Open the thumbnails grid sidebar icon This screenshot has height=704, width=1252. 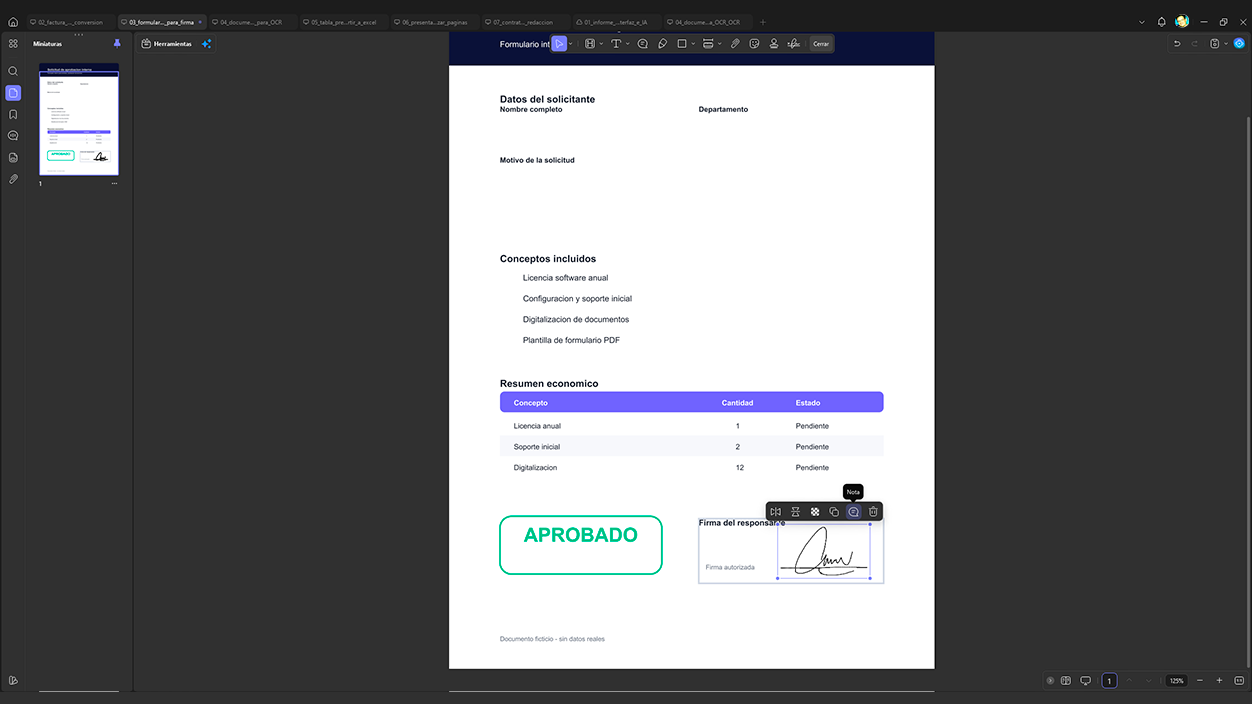click(x=13, y=44)
